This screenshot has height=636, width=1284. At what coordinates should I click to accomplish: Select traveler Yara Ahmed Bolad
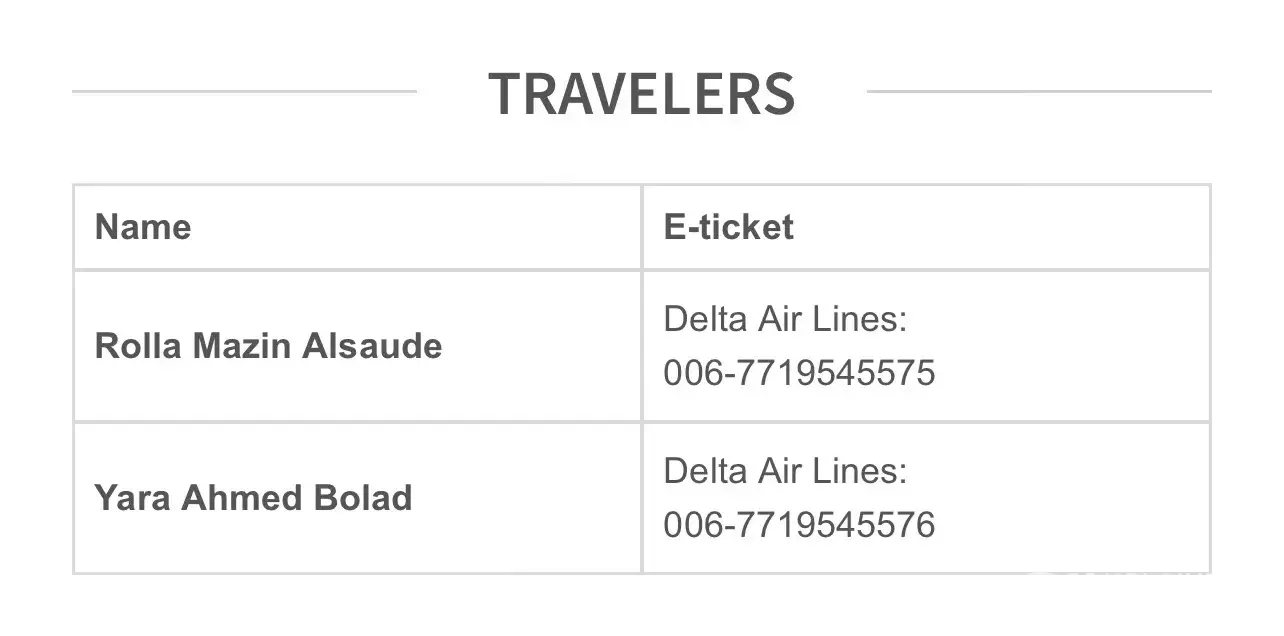tap(253, 498)
